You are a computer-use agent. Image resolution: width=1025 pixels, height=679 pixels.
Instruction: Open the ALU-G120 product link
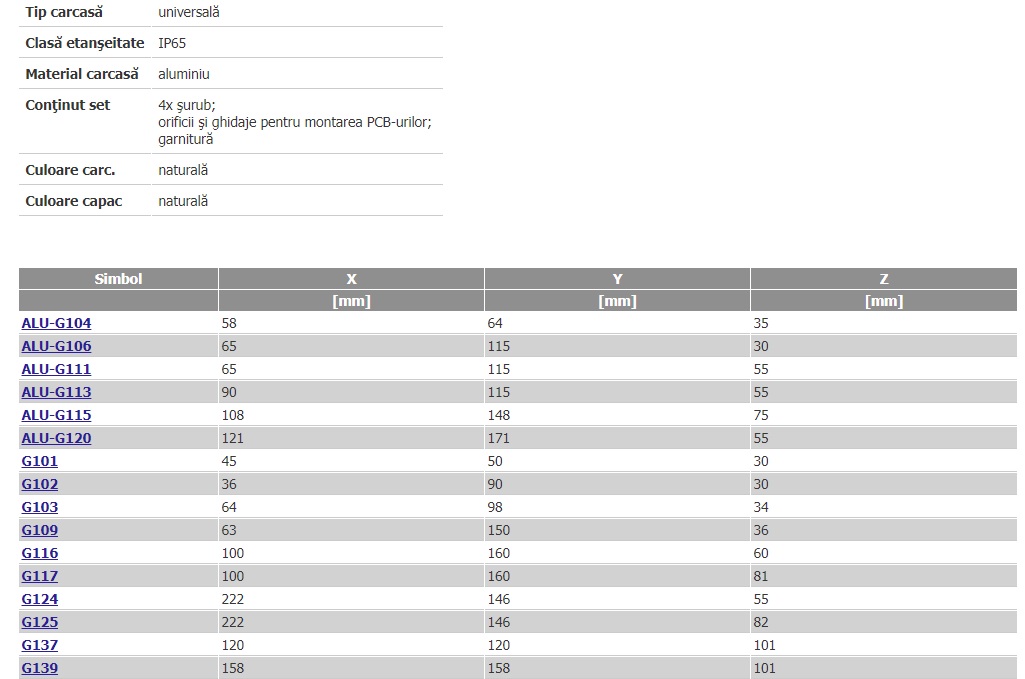pyautogui.click(x=56, y=438)
